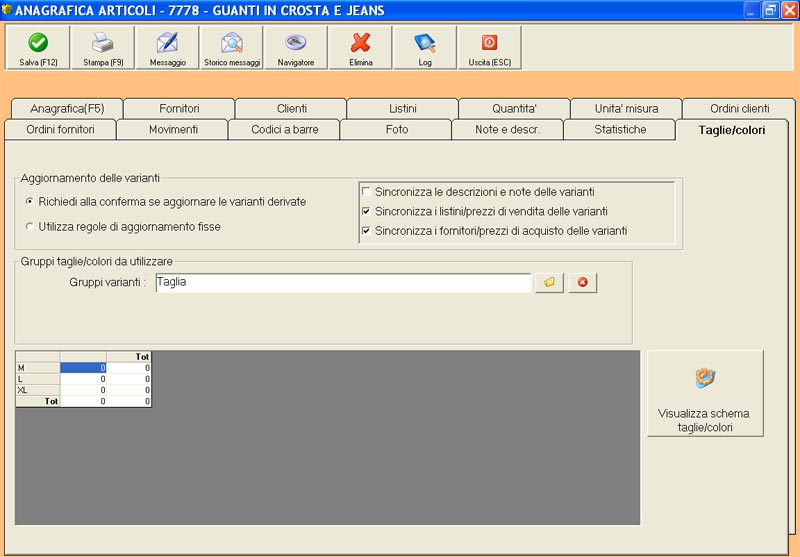
Task: Open the Log viewer icon
Action: coord(425,44)
